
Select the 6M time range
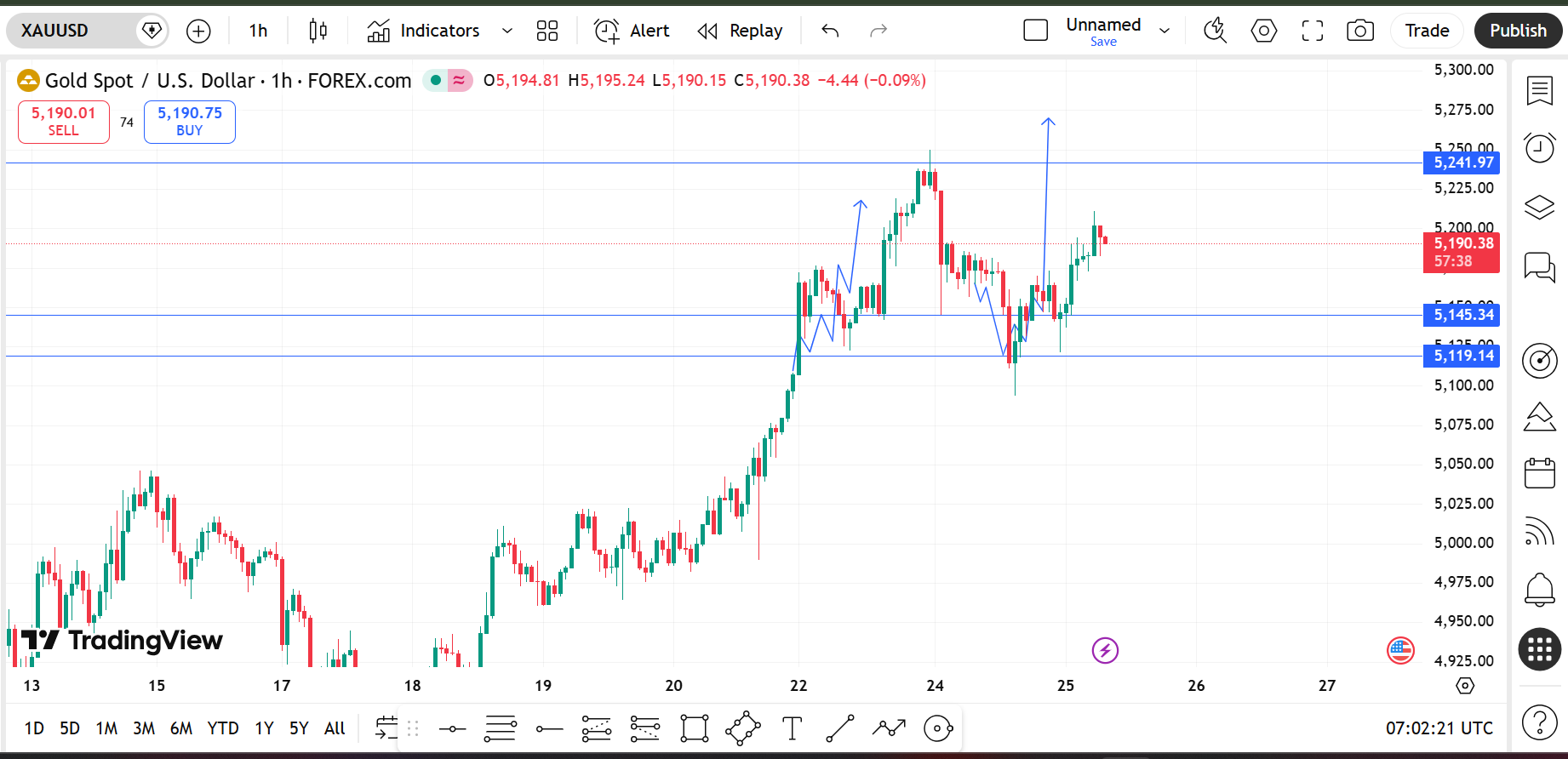click(181, 728)
